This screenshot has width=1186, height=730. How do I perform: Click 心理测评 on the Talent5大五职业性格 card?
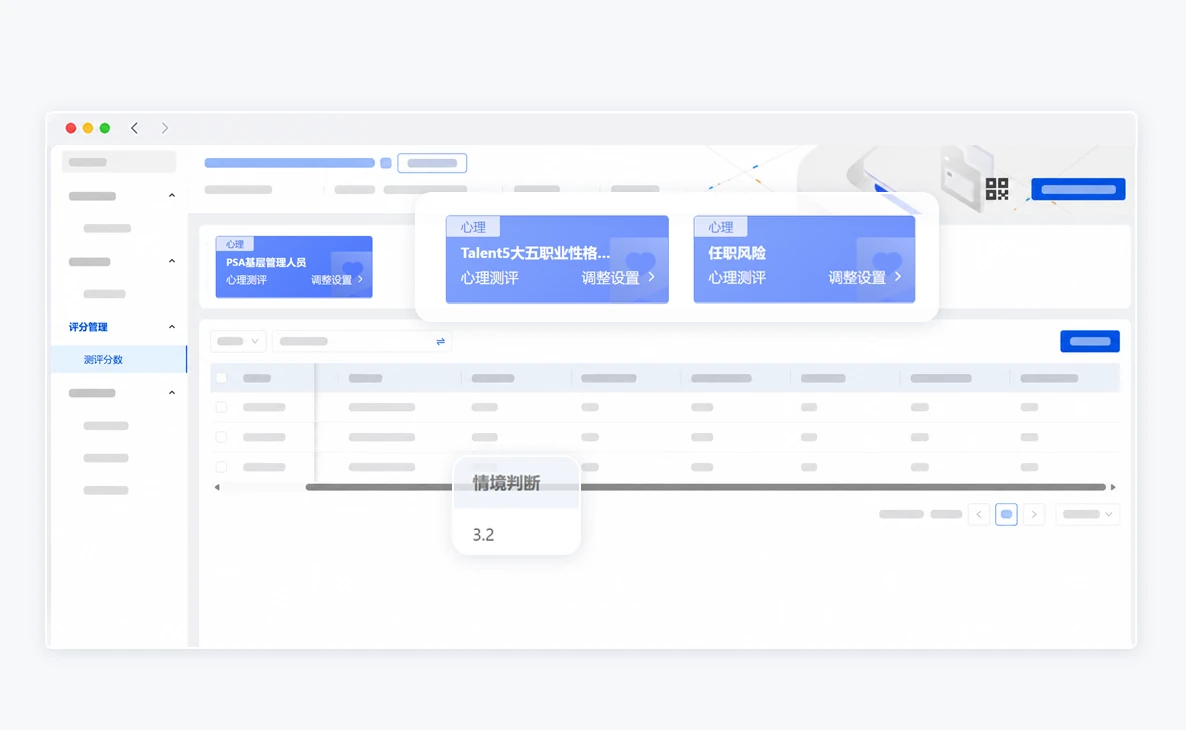489,278
